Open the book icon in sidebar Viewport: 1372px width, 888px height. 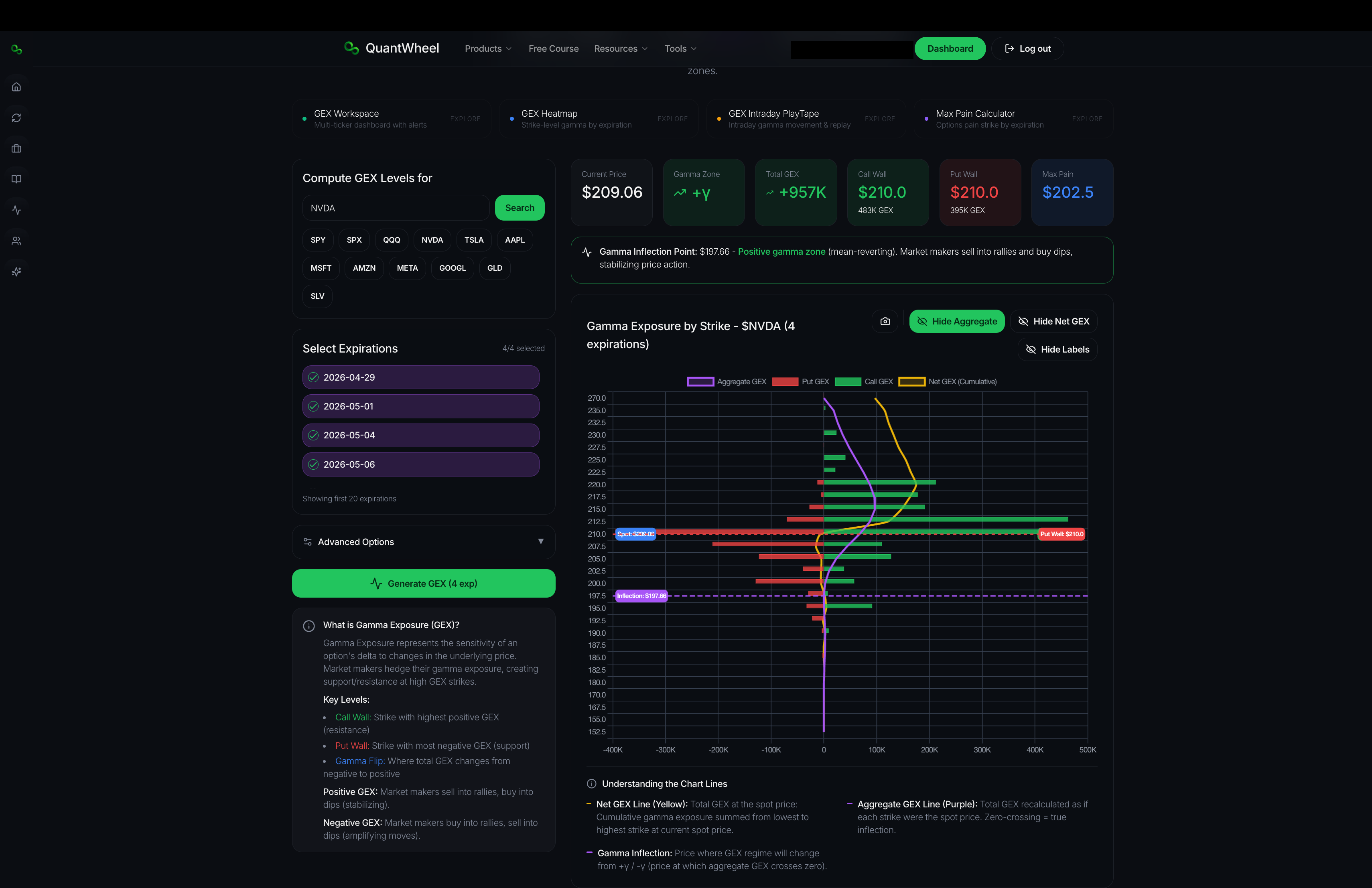(x=16, y=179)
